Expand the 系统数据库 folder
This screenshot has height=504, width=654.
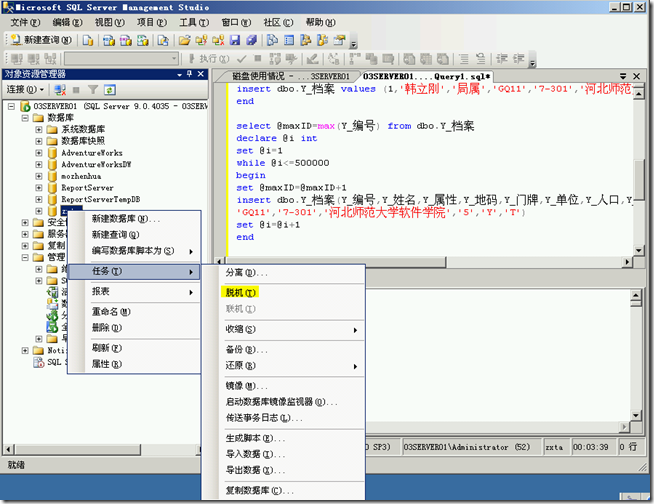tap(39, 130)
